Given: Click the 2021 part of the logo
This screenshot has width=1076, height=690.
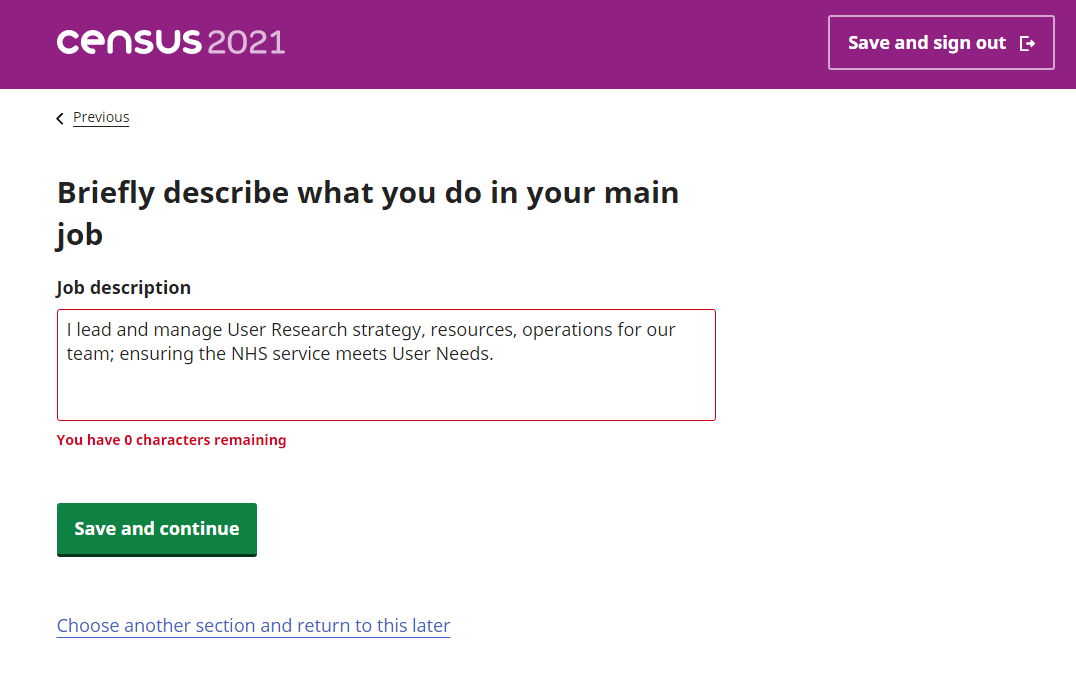Looking at the screenshot, I should point(246,43).
